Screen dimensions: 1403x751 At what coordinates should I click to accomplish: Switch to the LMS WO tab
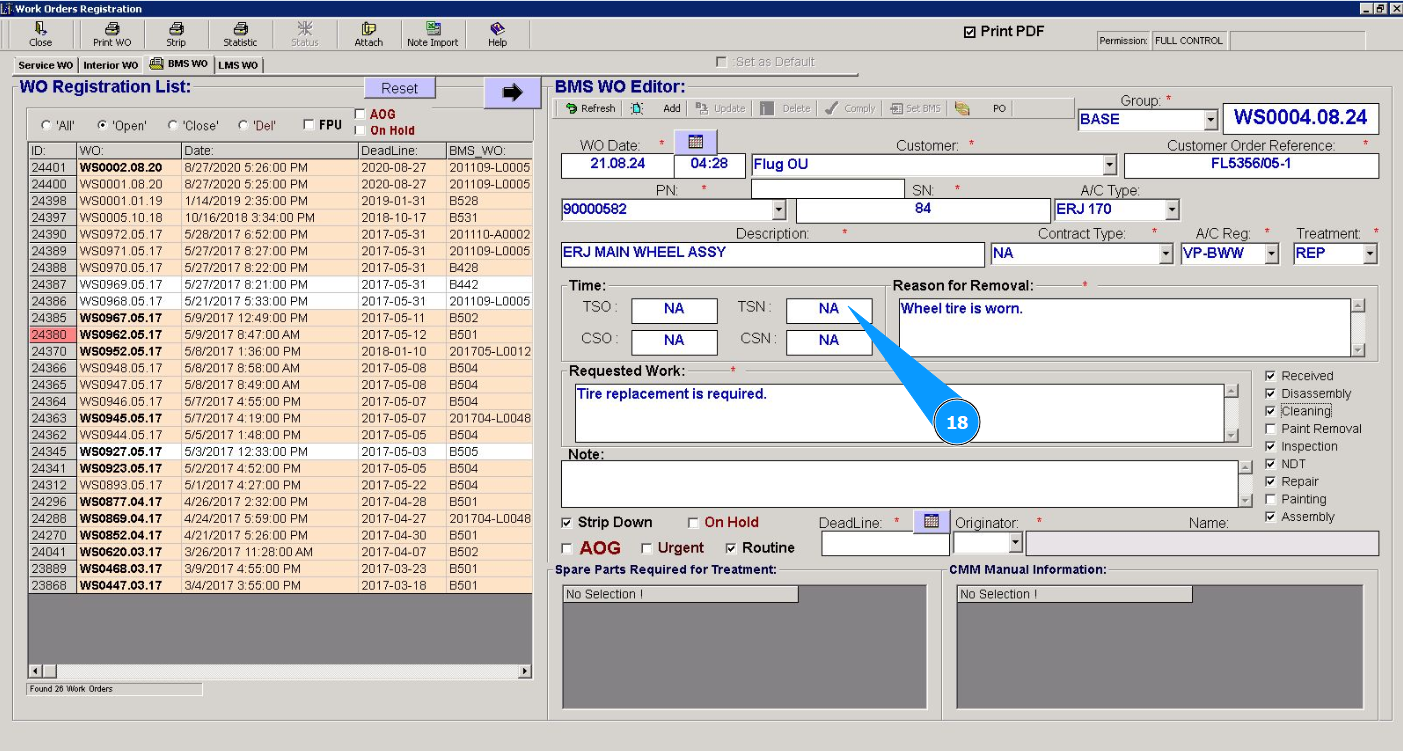238,65
